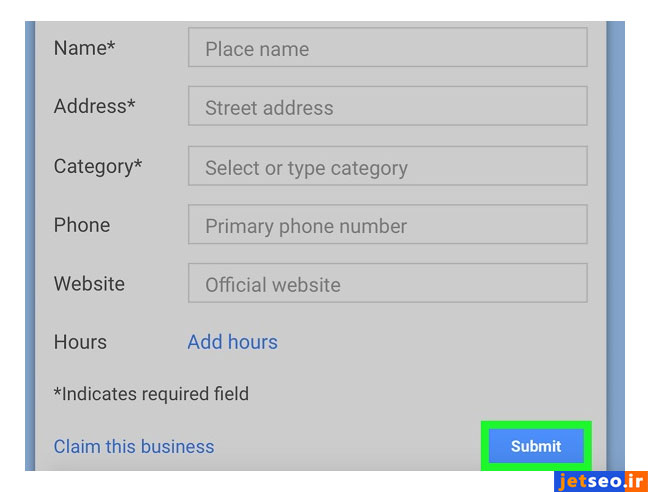This screenshot has height=492, width=648.
Task: Click the red .ir part of watermark
Action: coord(637,481)
